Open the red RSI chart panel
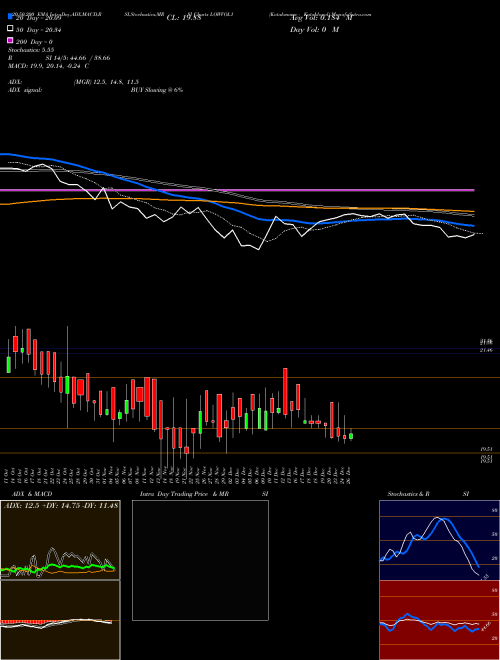Viewport: 500px width, 660px height. click(x=439, y=620)
